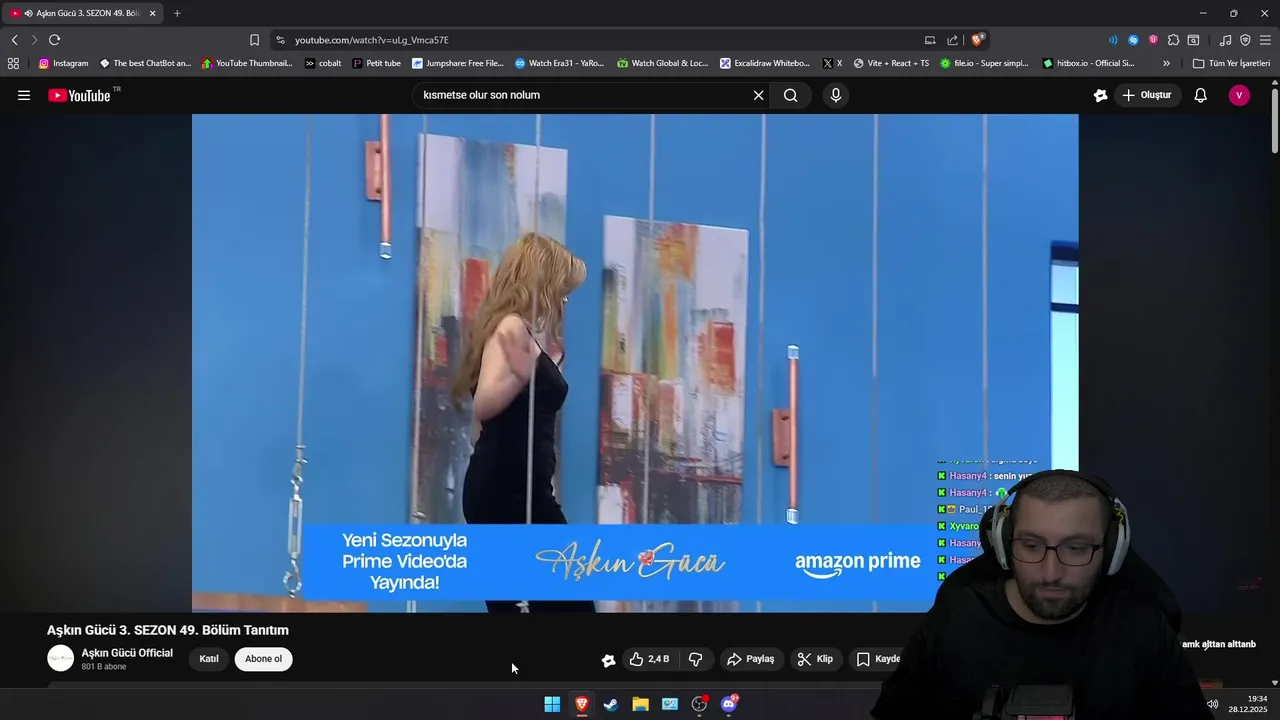The width and height of the screenshot is (1280, 720).
Task: Open Discord from the taskbar
Action: tap(729, 704)
